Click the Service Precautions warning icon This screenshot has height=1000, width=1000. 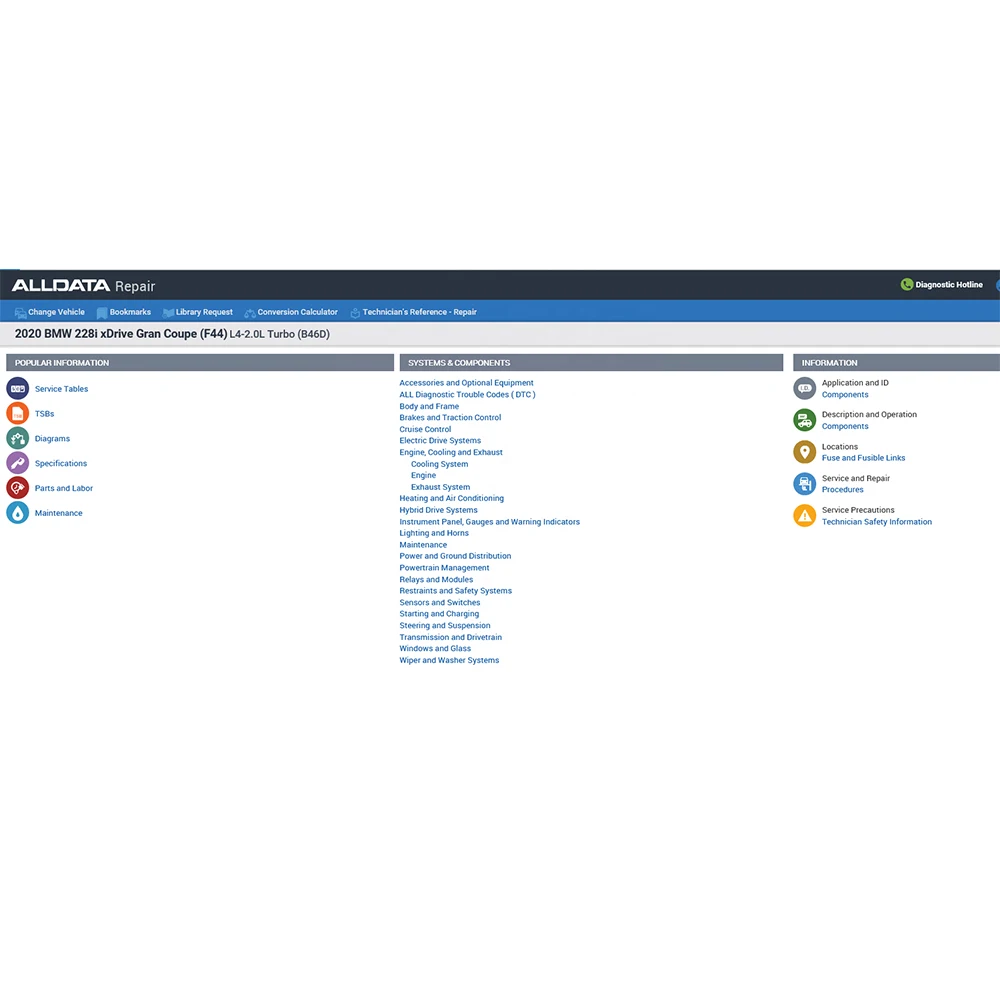coord(805,515)
